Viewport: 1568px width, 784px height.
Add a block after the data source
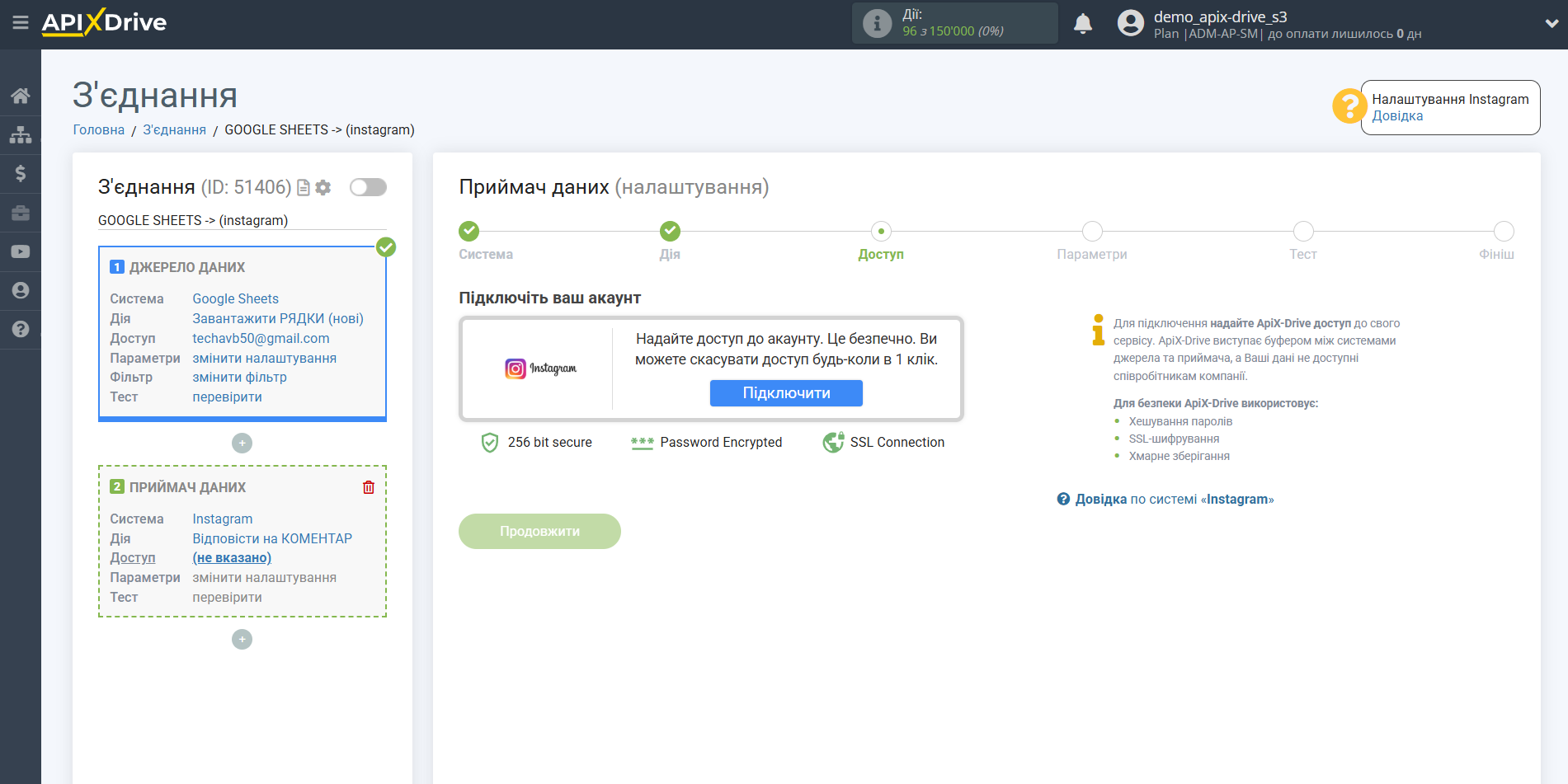point(242,443)
